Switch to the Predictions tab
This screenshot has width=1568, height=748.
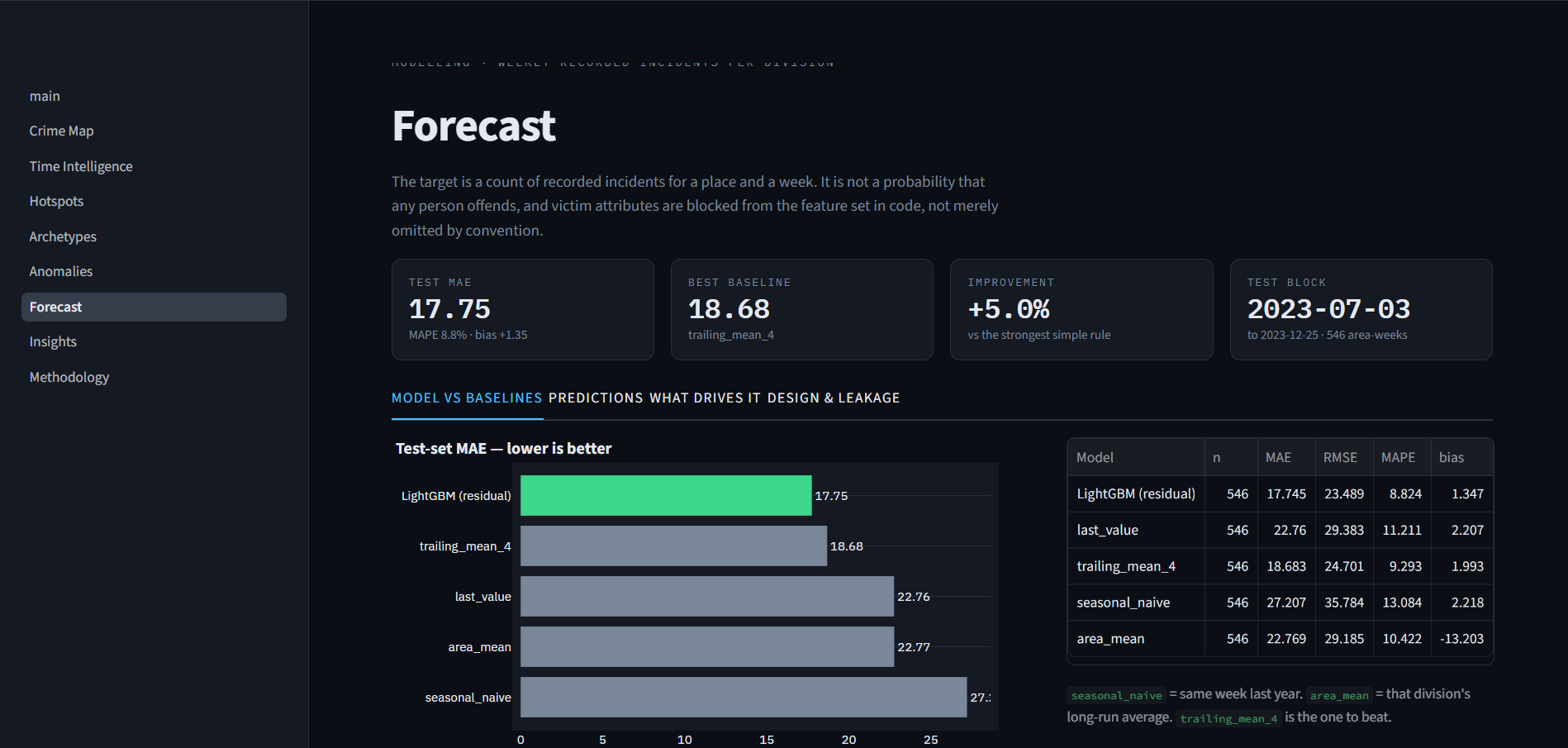point(596,398)
